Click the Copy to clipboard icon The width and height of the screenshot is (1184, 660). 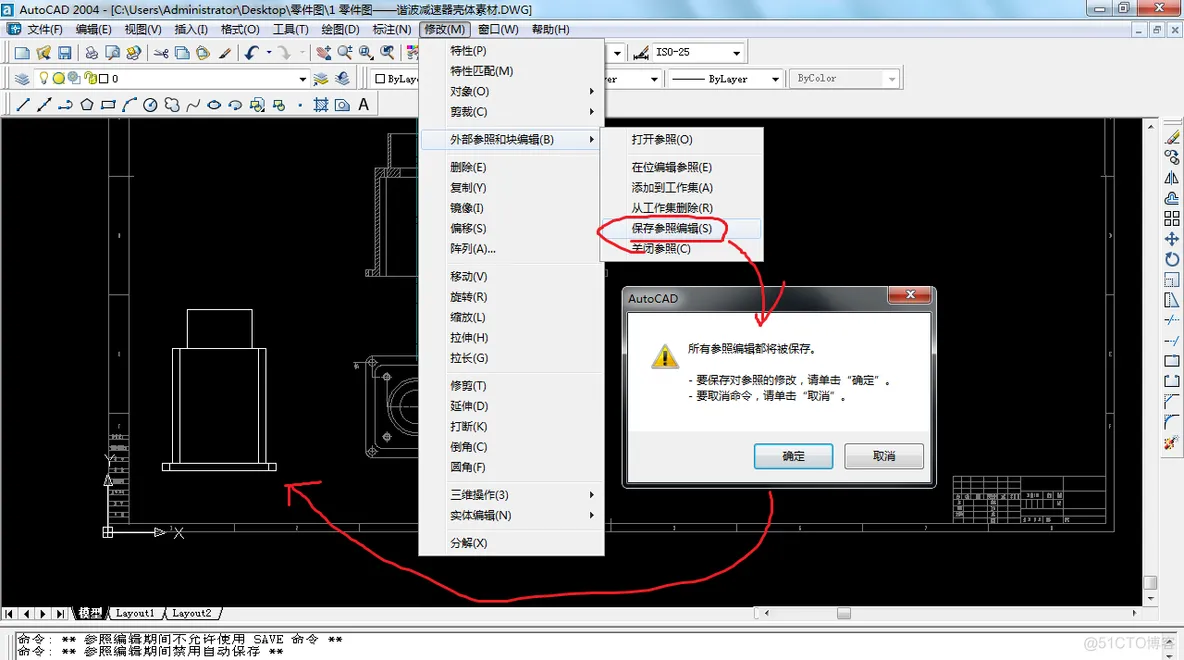click(x=182, y=53)
